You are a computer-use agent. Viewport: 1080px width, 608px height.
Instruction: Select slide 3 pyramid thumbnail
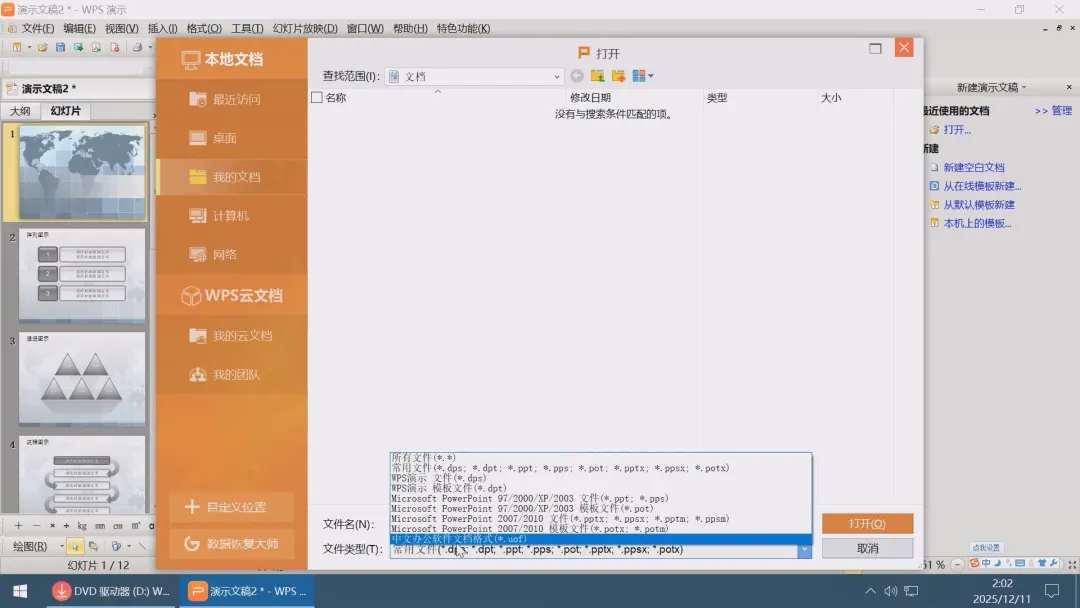[x=82, y=379]
